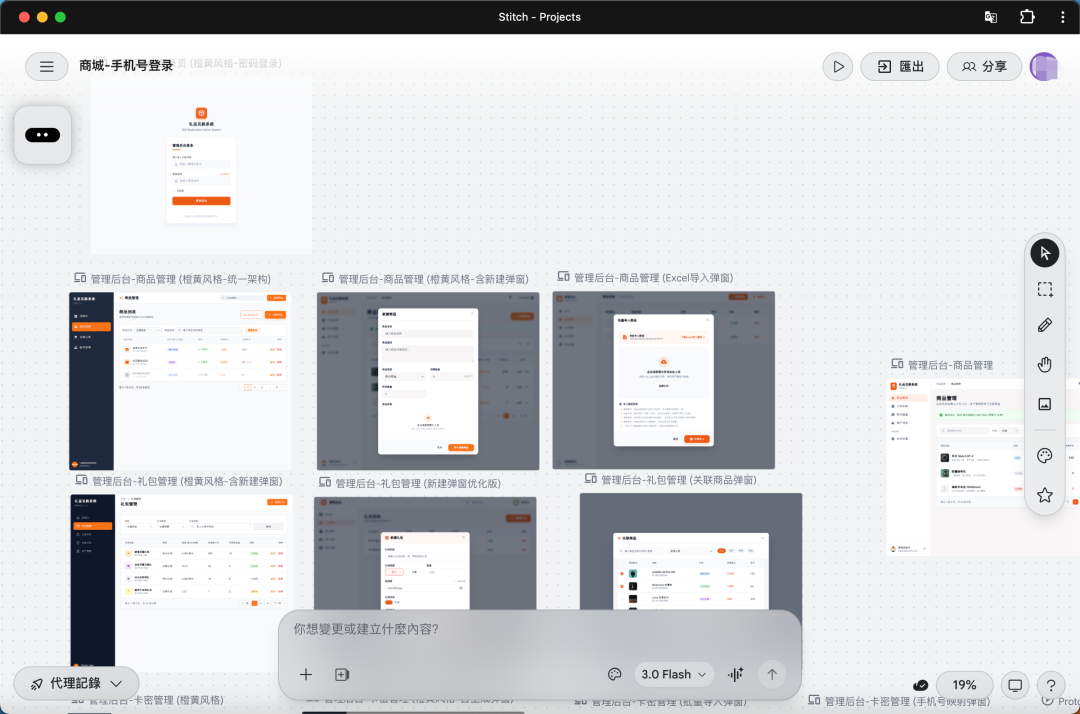Open the 商品管理 含新建弹窗 screen thumbnail
1080x714 pixels.
coord(428,381)
